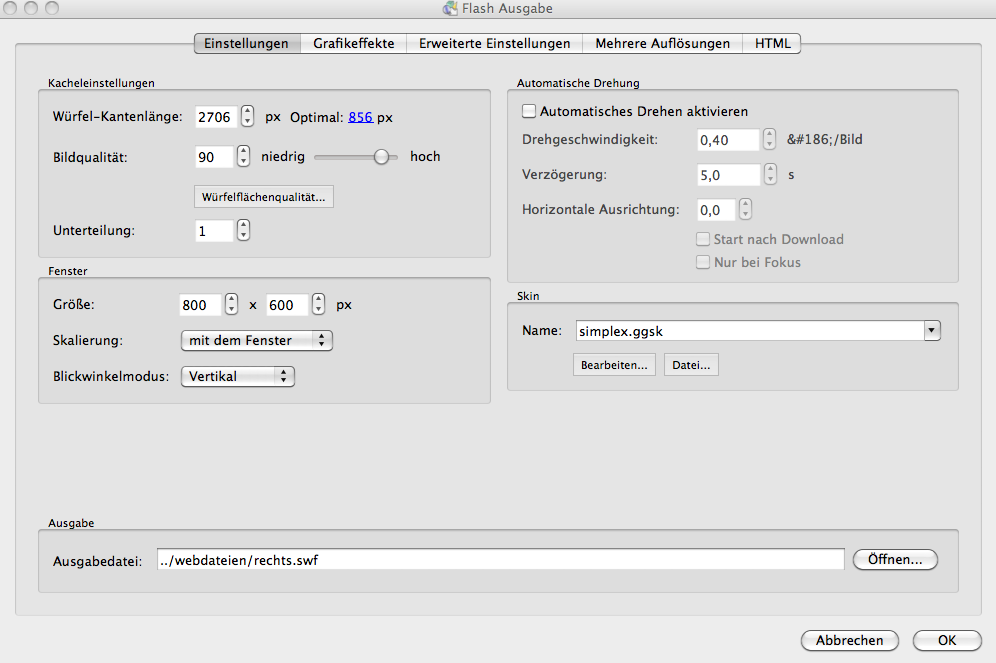Click the Horizontale Ausrichtung stepper

click(745, 210)
